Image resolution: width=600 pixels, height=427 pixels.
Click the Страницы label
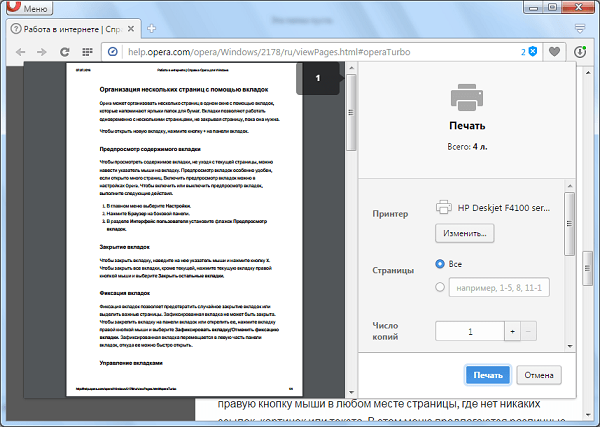click(x=393, y=270)
